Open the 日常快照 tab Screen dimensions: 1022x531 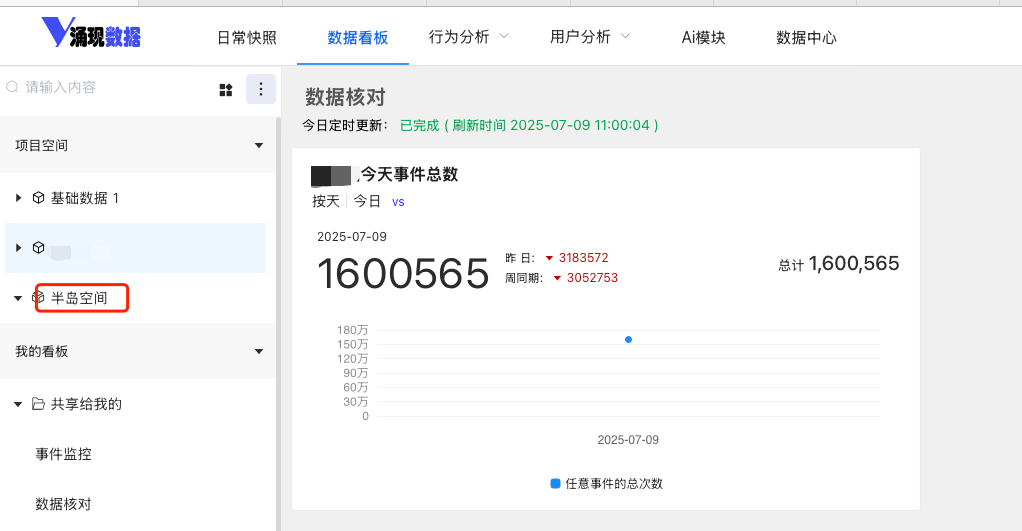(247, 38)
